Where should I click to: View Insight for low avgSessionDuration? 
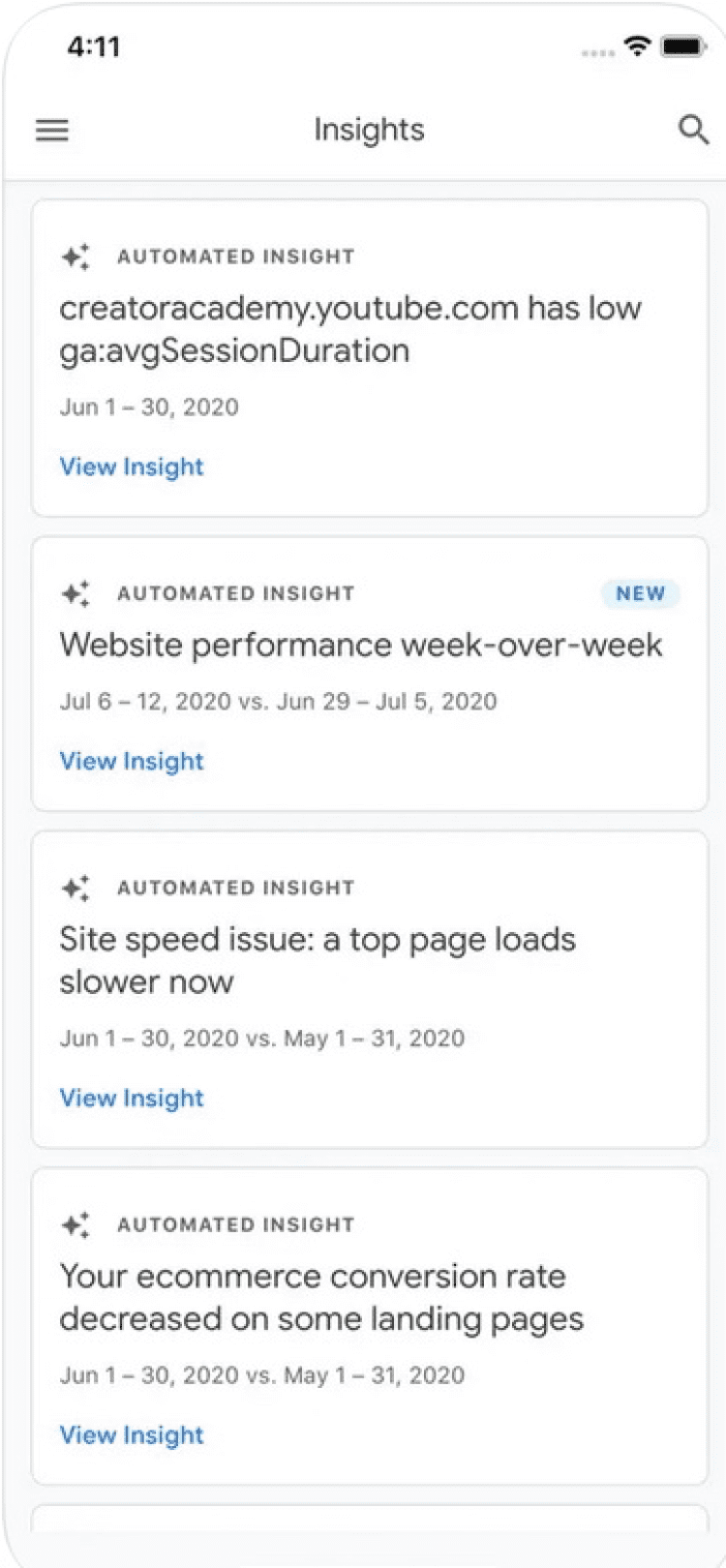pos(132,467)
